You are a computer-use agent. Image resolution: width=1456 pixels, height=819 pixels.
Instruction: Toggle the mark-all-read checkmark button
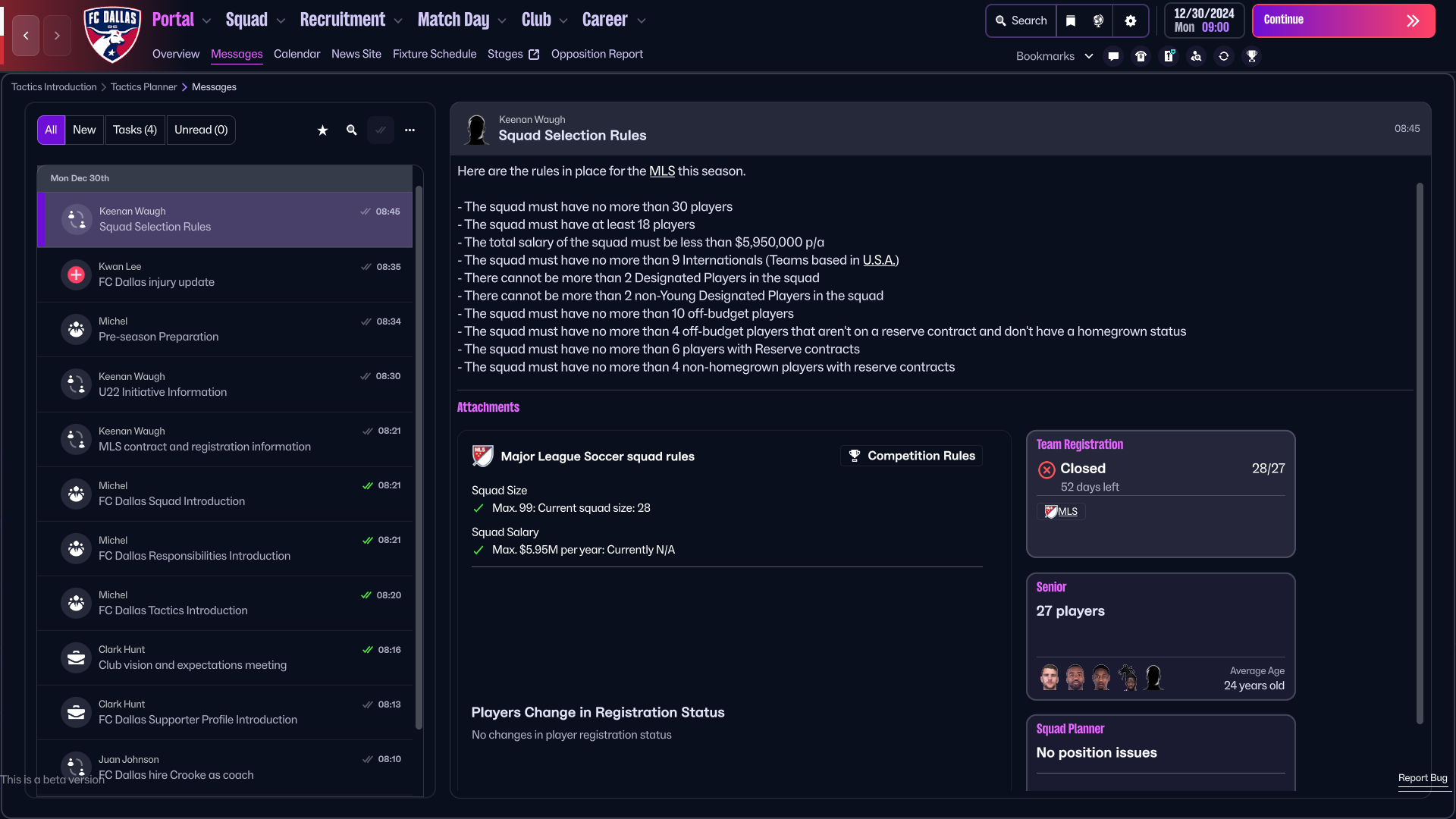tap(381, 130)
